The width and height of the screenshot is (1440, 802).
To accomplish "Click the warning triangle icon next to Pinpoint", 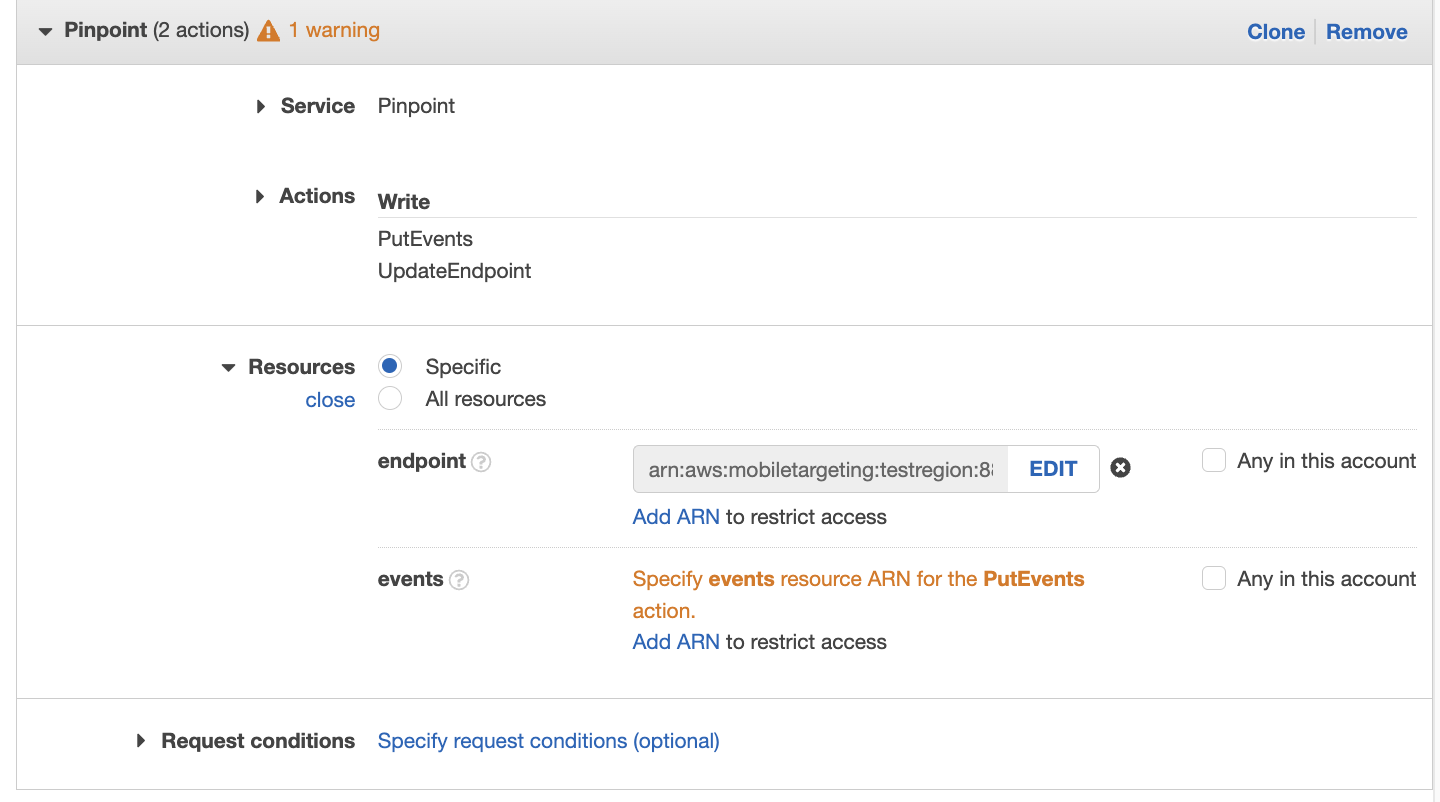I will pos(267,30).
